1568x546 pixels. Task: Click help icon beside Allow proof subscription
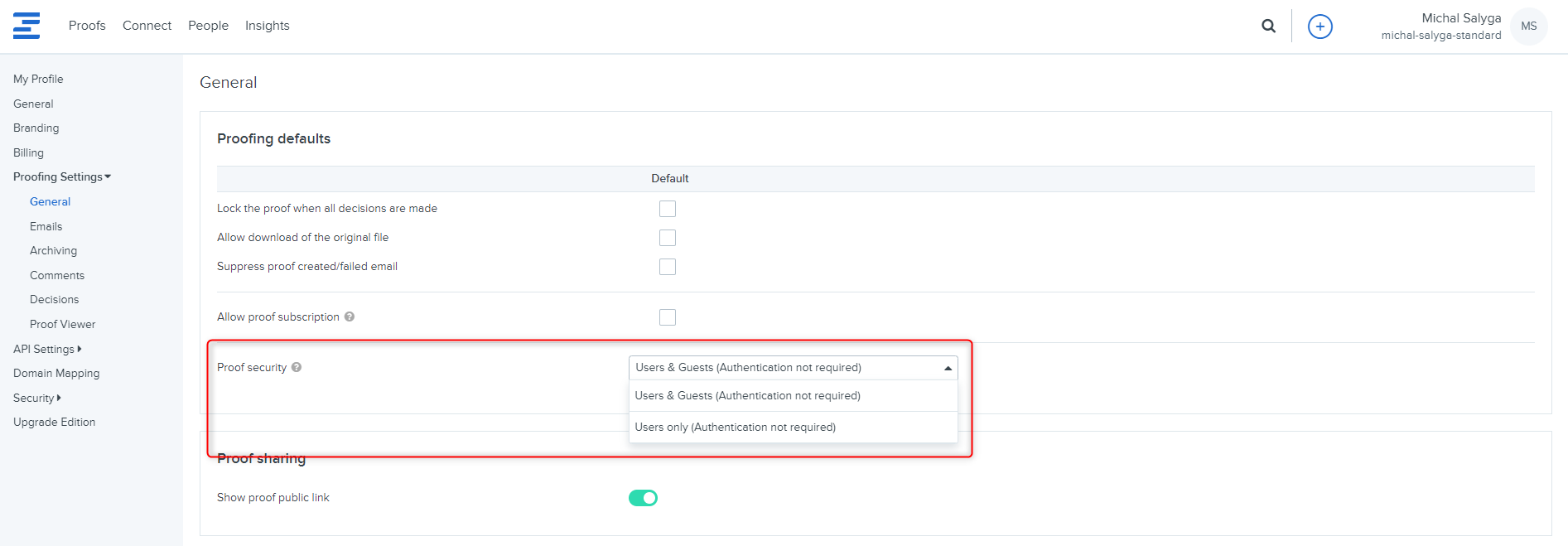(350, 316)
